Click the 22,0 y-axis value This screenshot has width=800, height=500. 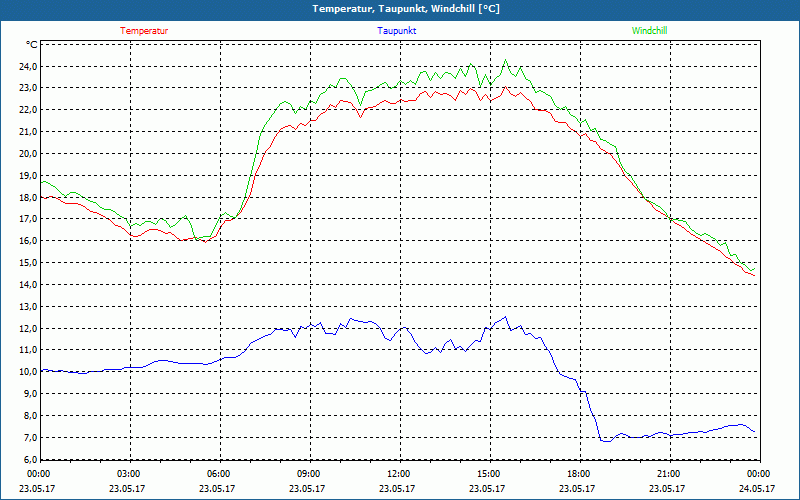click(26, 110)
